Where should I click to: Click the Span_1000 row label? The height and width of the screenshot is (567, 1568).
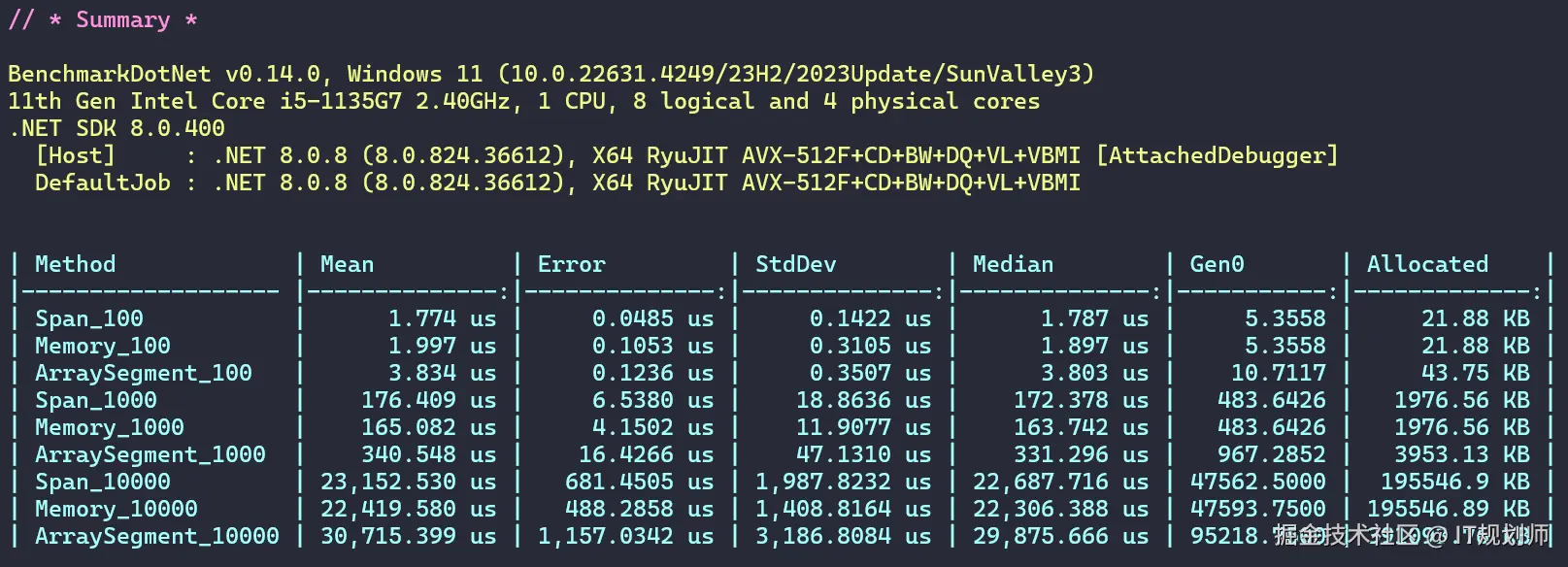[x=96, y=400]
